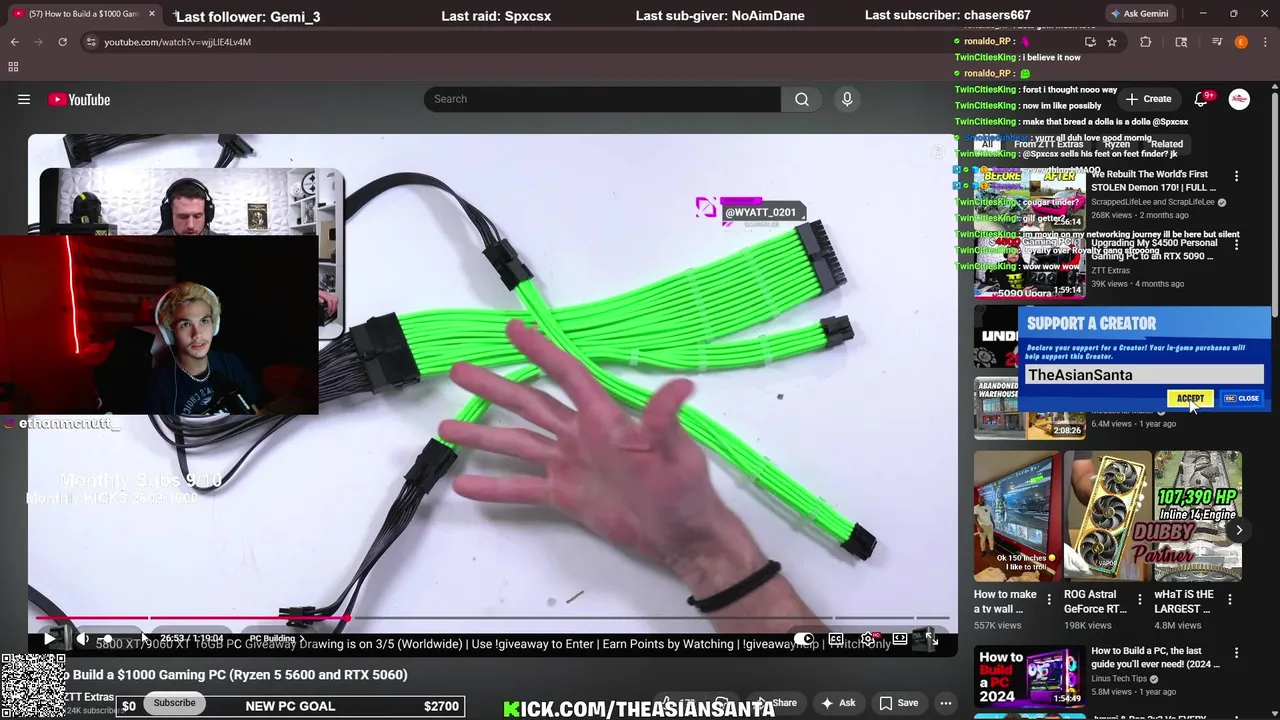Open the Chrome extensions puzzle icon

click(x=1146, y=42)
